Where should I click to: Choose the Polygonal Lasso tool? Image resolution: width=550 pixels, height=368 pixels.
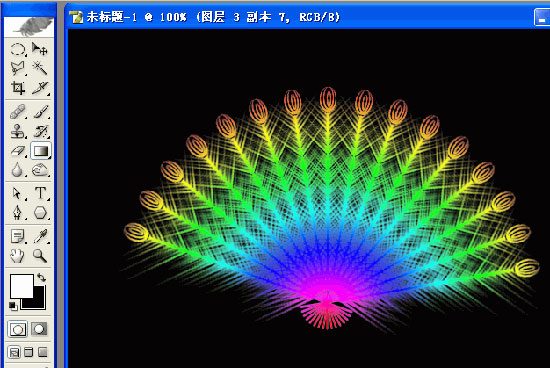point(18,68)
